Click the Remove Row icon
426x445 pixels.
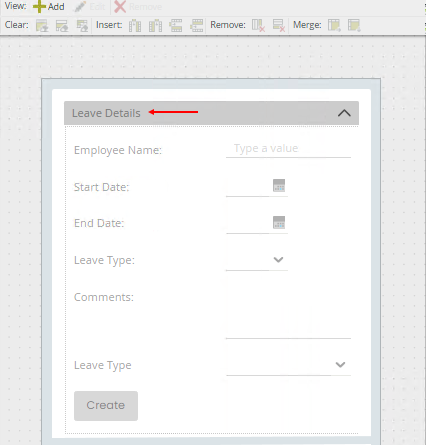(279, 25)
